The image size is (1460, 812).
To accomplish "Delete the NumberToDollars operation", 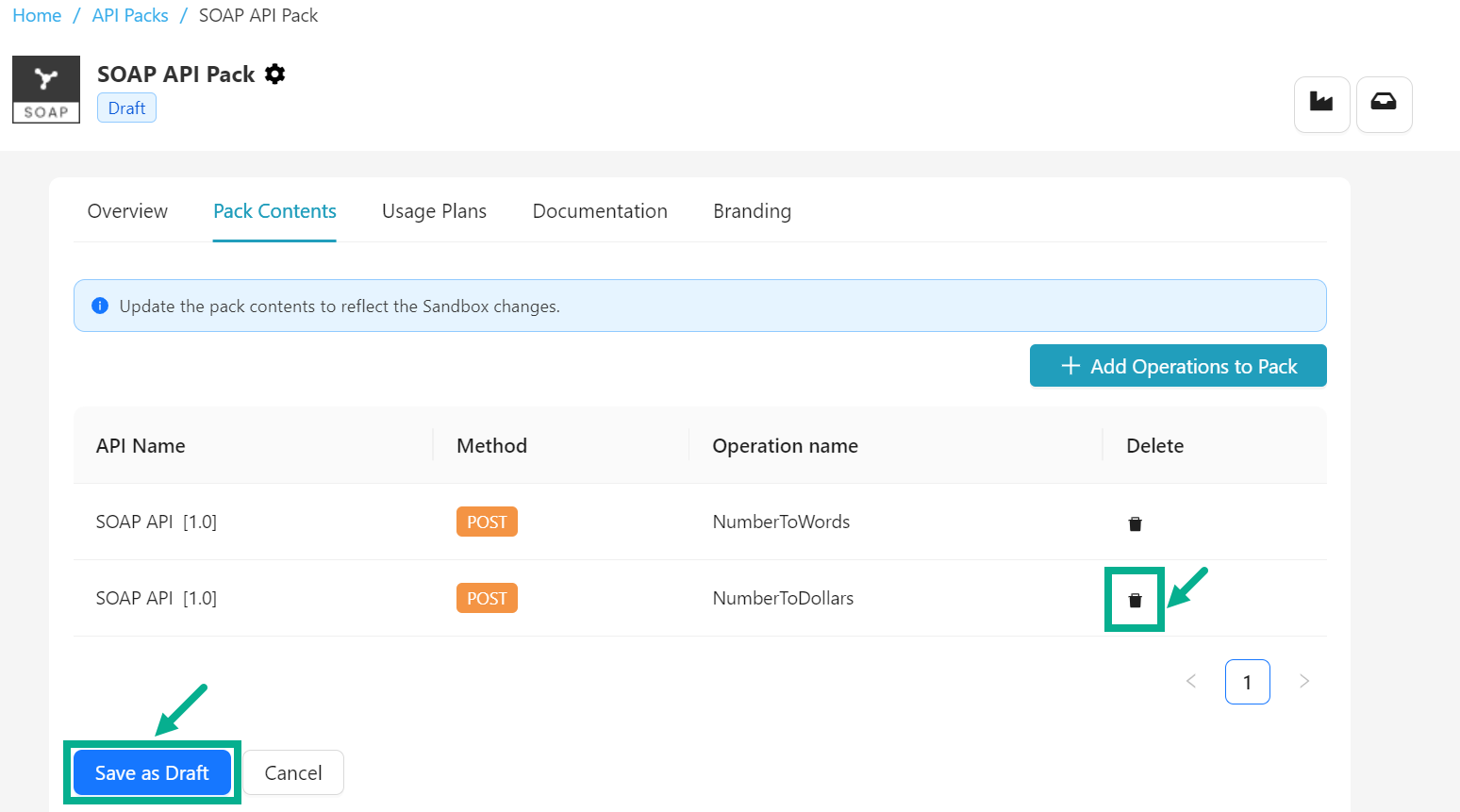I will pyautogui.click(x=1135, y=600).
